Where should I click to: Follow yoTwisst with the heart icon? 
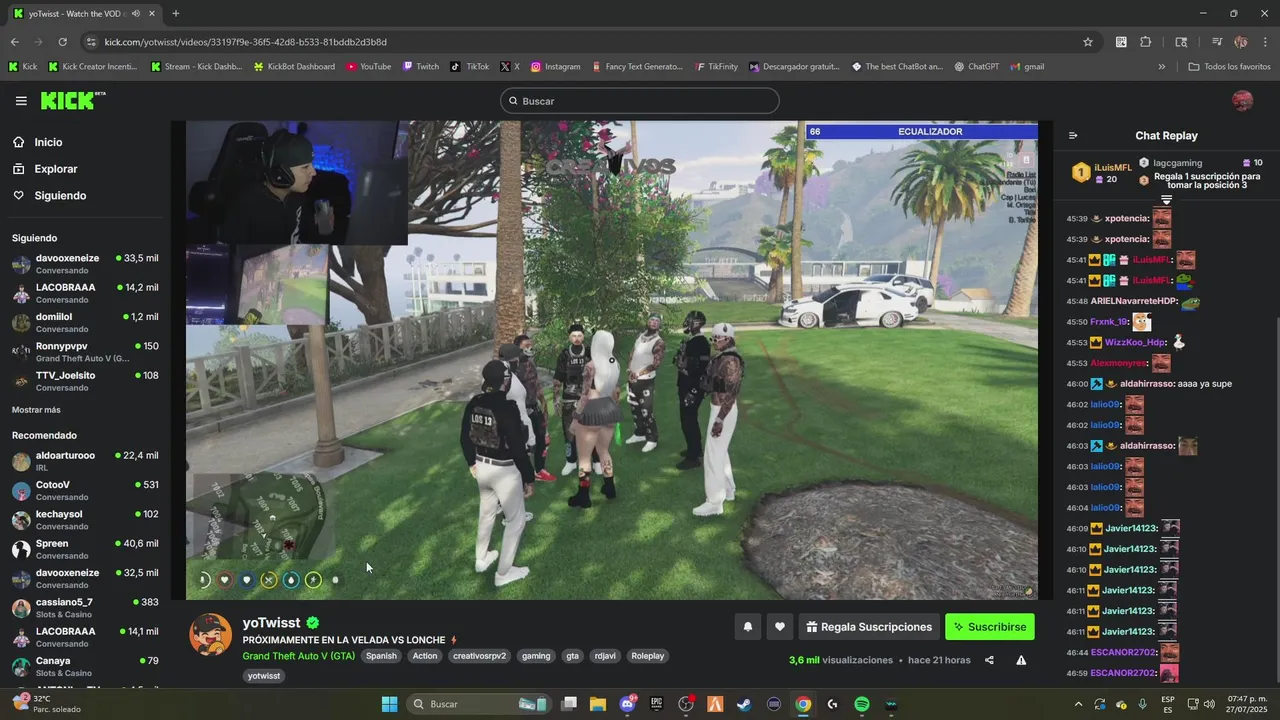point(780,627)
